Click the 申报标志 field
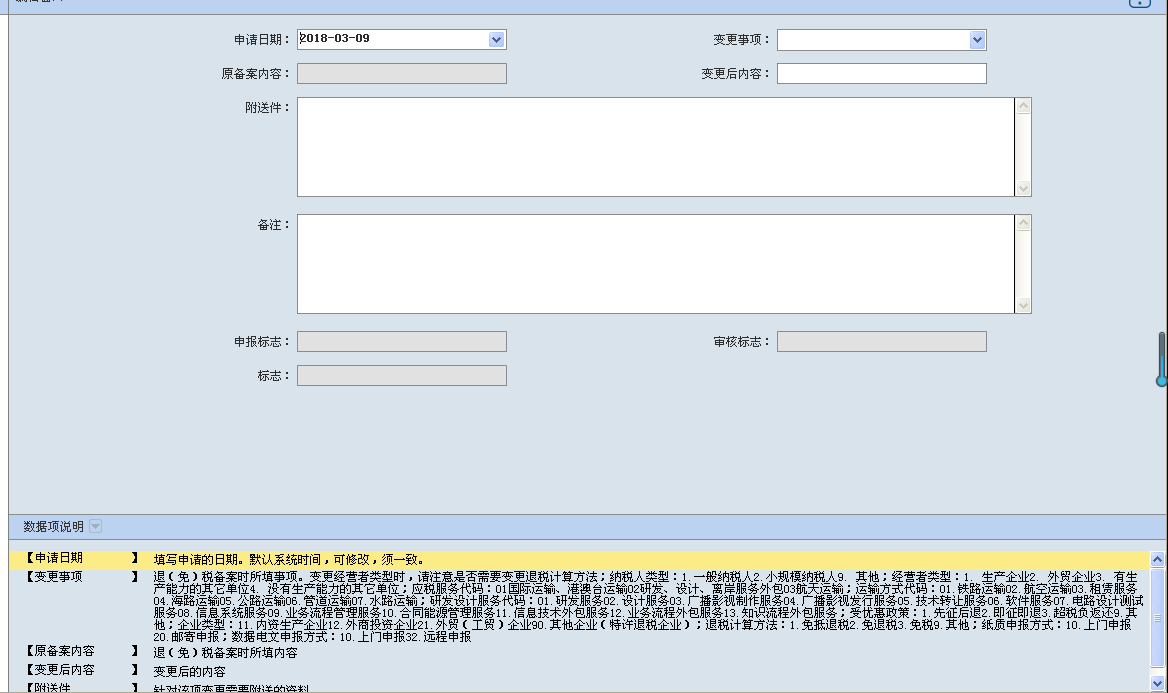 coord(401,342)
